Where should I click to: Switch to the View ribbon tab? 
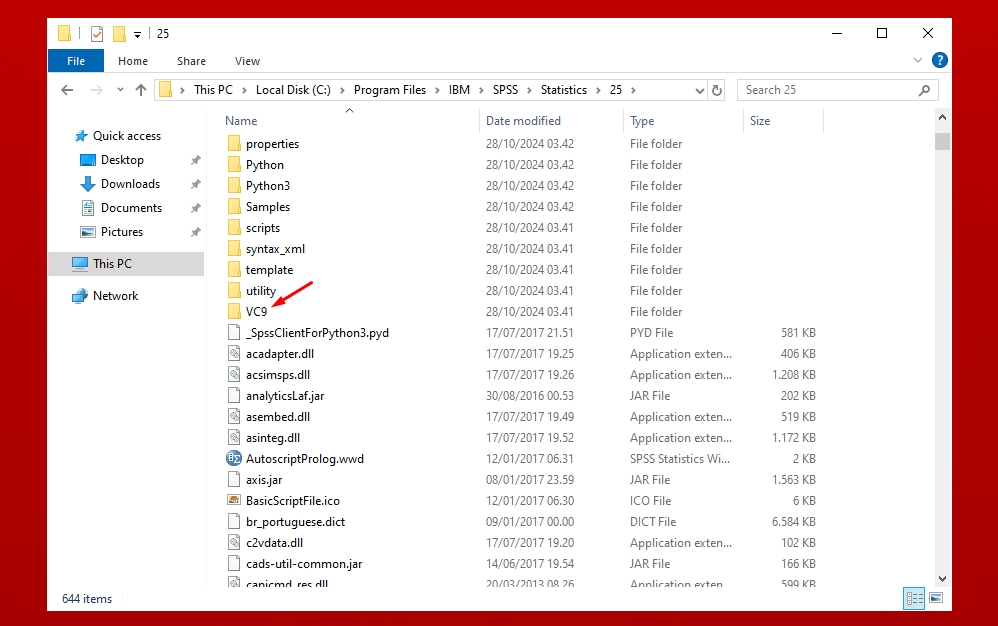pos(247,61)
